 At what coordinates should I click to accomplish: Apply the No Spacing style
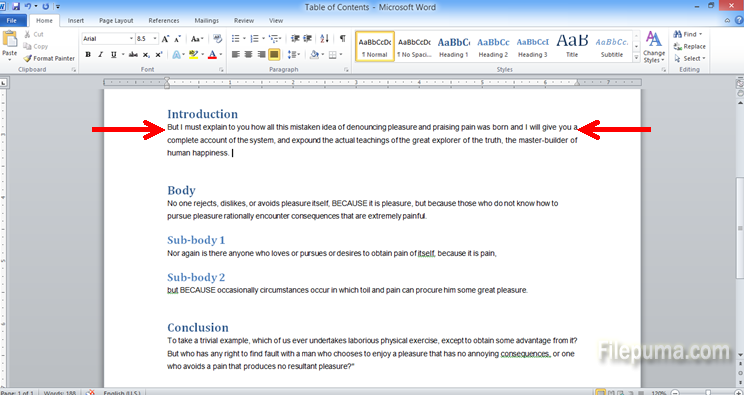click(x=414, y=47)
